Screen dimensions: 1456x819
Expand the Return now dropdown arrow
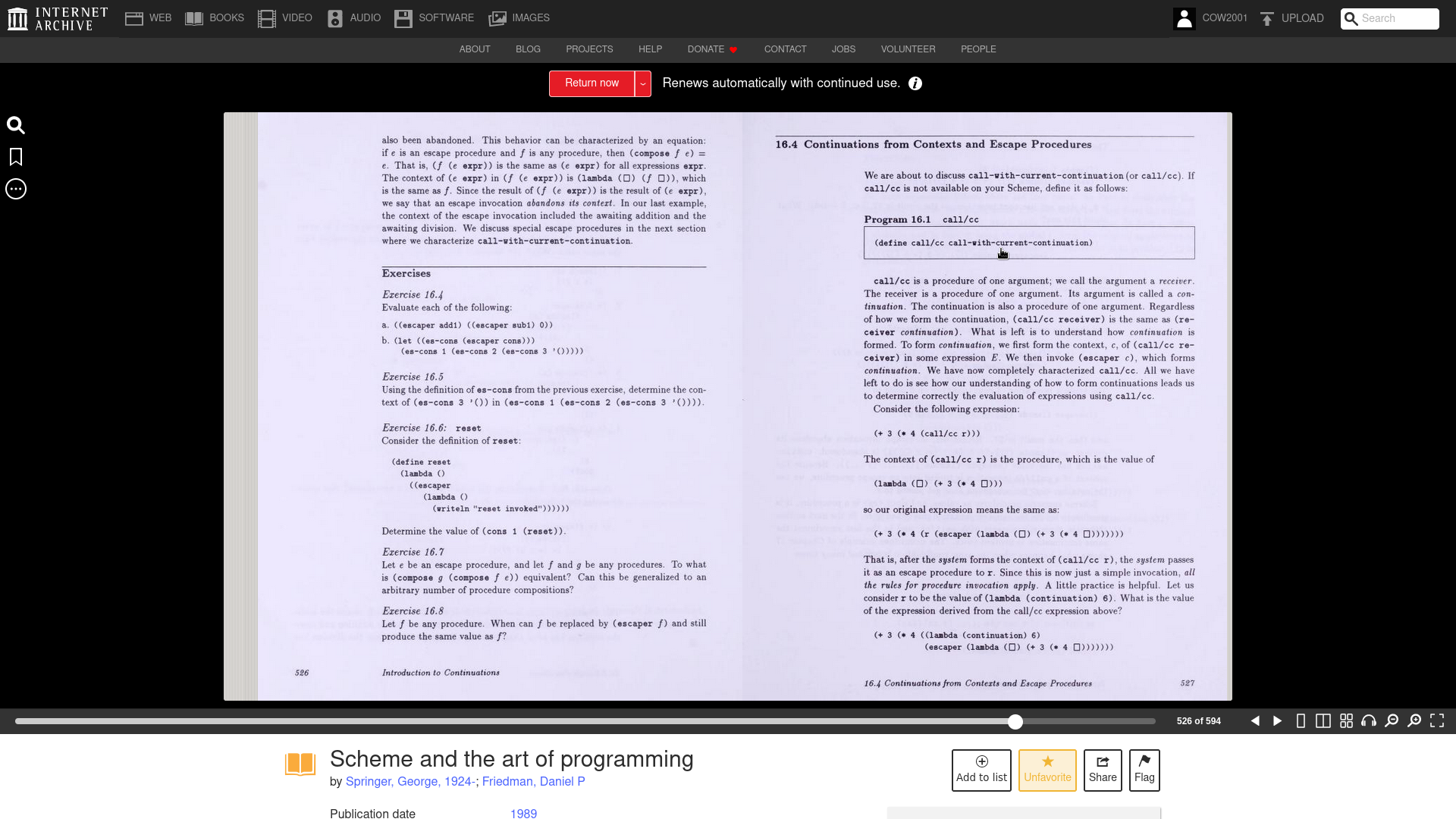click(x=643, y=83)
